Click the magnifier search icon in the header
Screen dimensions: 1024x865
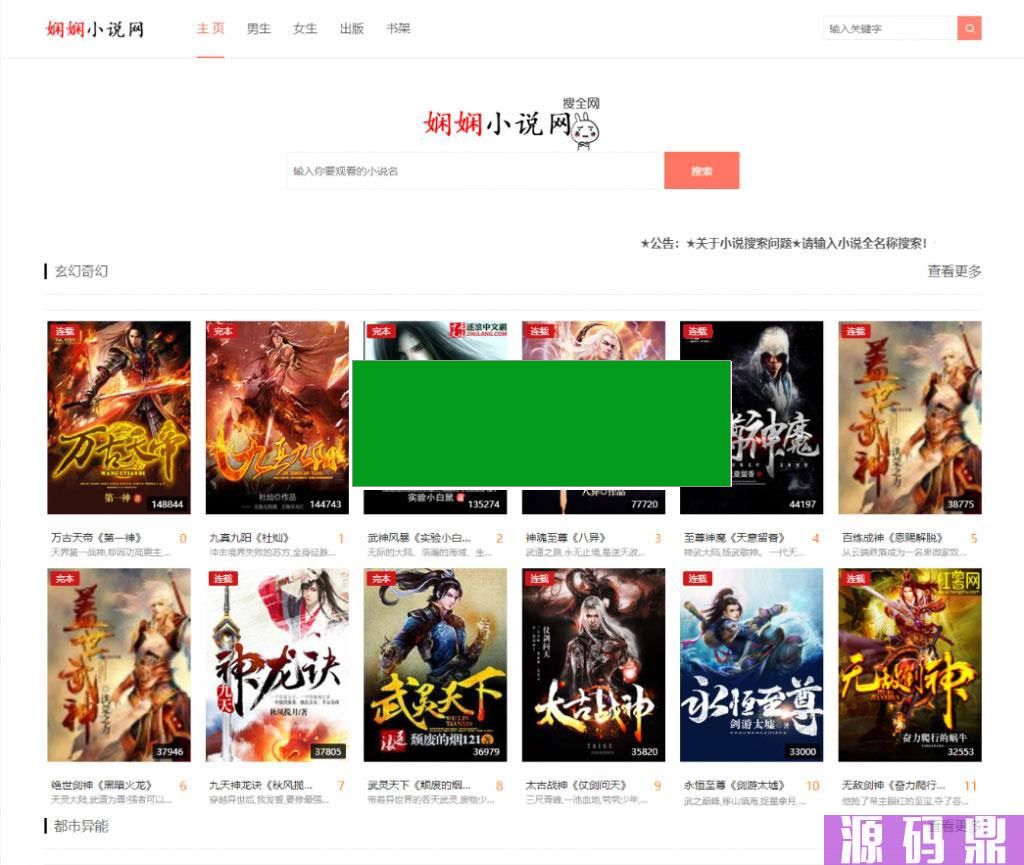(x=969, y=28)
